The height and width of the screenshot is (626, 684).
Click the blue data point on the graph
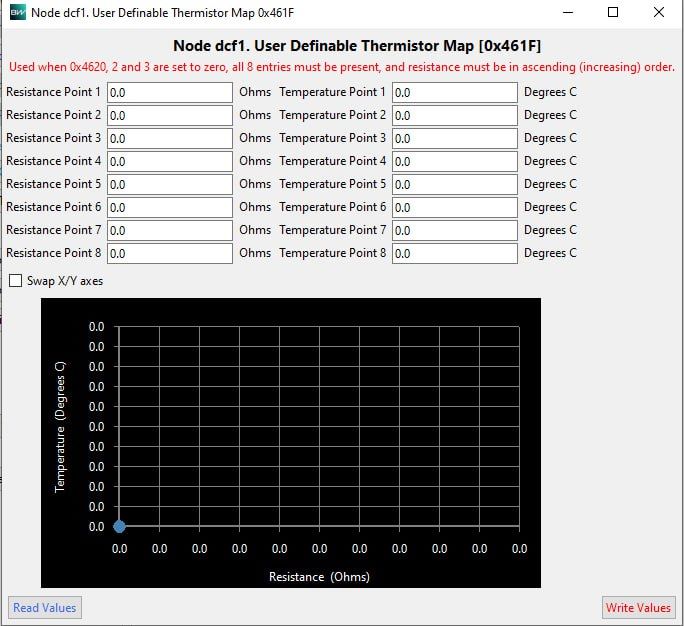pos(119,527)
